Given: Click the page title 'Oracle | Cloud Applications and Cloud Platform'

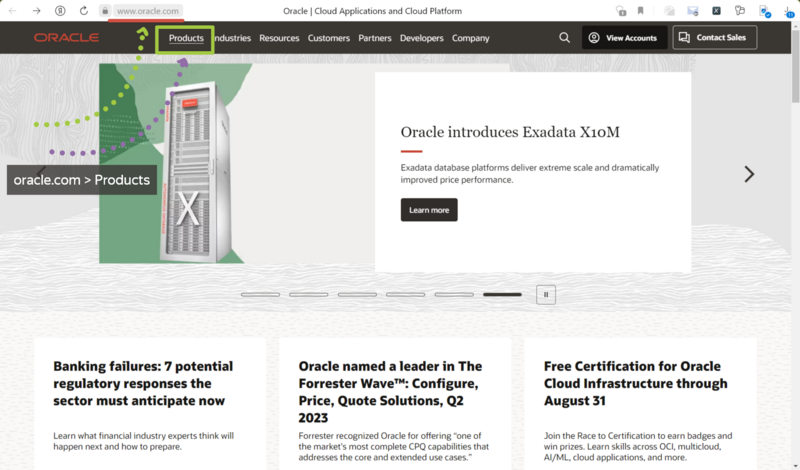Looking at the screenshot, I should (x=372, y=11).
